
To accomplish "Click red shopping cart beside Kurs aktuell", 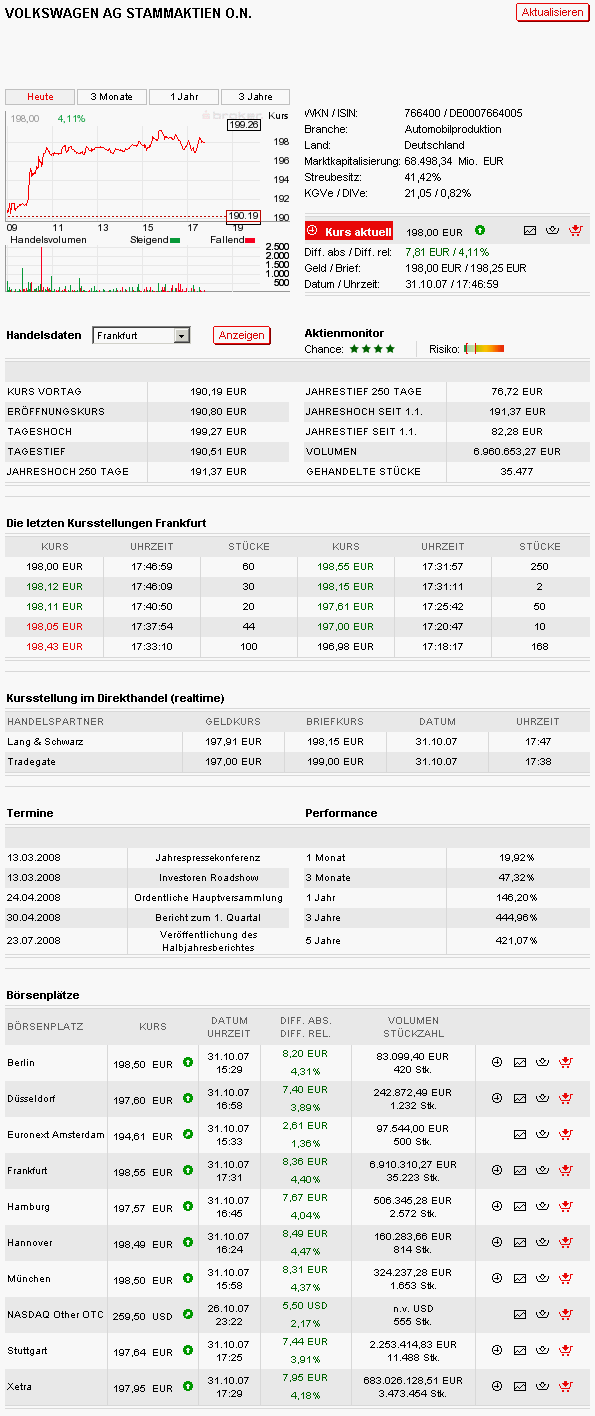I will [576, 231].
